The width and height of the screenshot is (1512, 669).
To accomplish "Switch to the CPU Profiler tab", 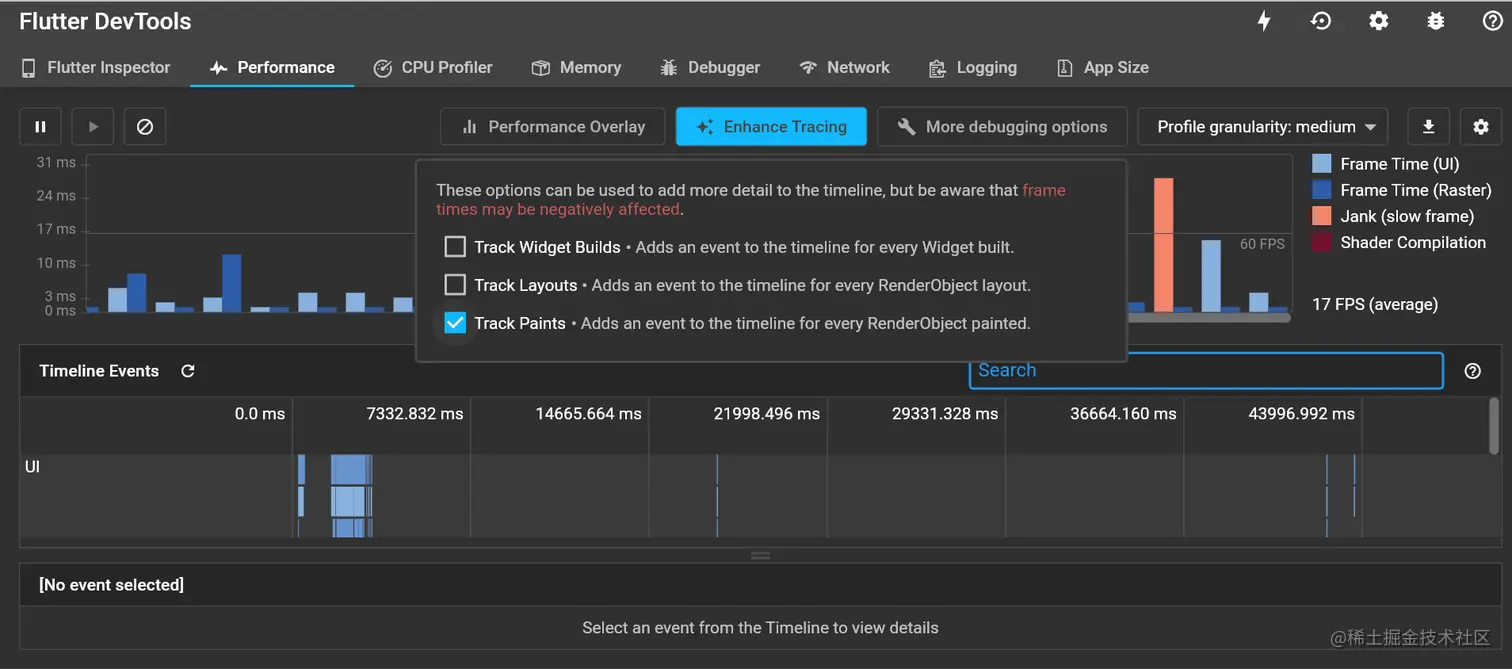I will click(433, 67).
